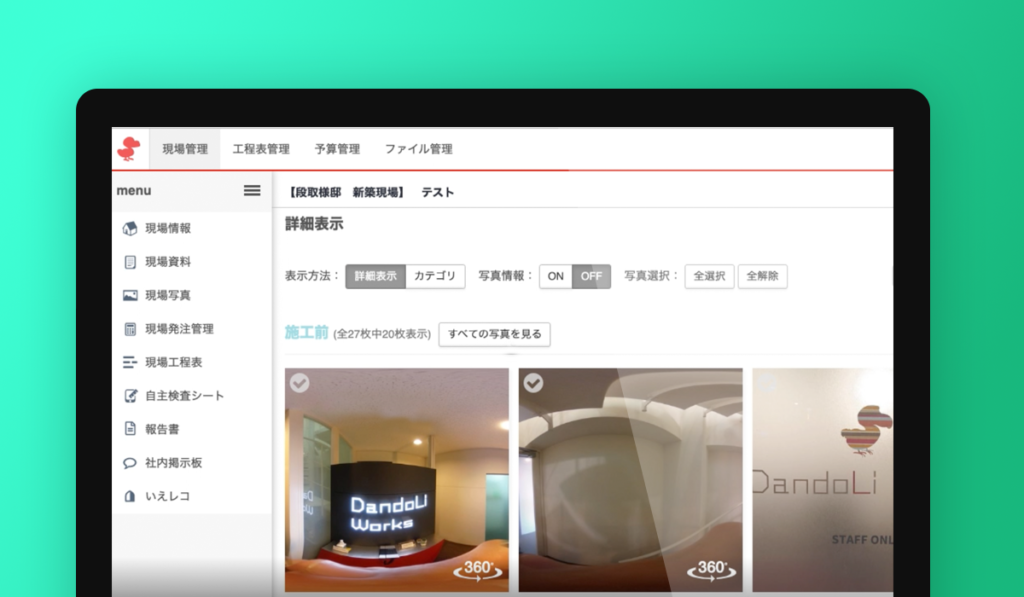Click 360 icon on DandoLi Works photo
This screenshot has width=1024, height=597.
click(x=478, y=570)
